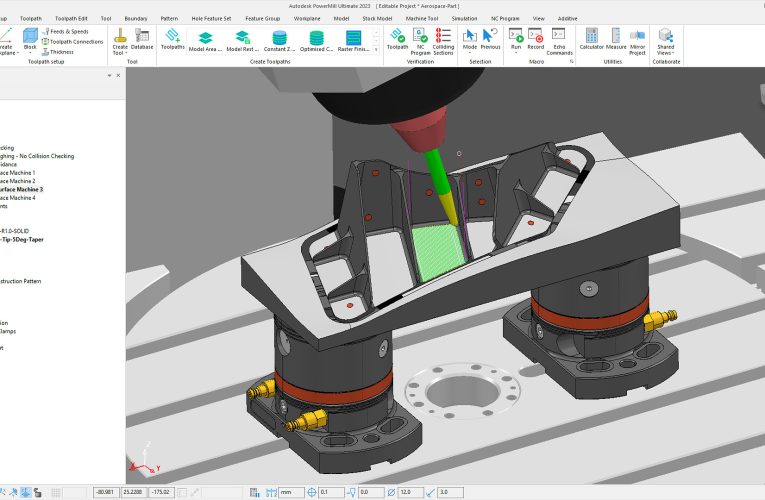Select the Surface Machine 4 toolpath

(18, 198)
